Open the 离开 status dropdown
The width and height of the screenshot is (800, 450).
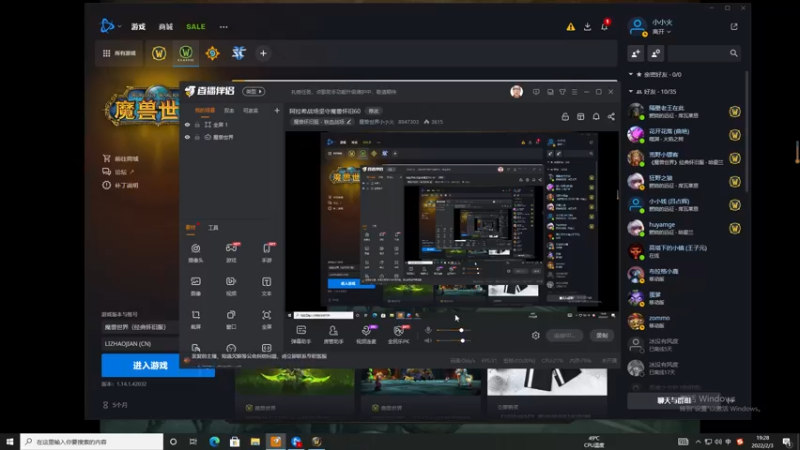[x=661, y=32]
